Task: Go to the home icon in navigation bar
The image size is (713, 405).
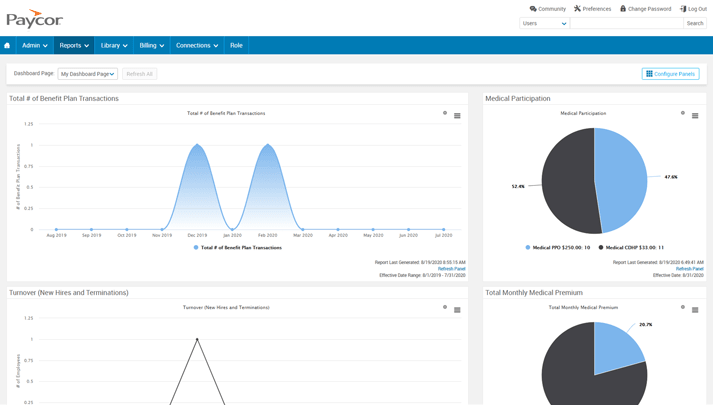Action: 7,45
